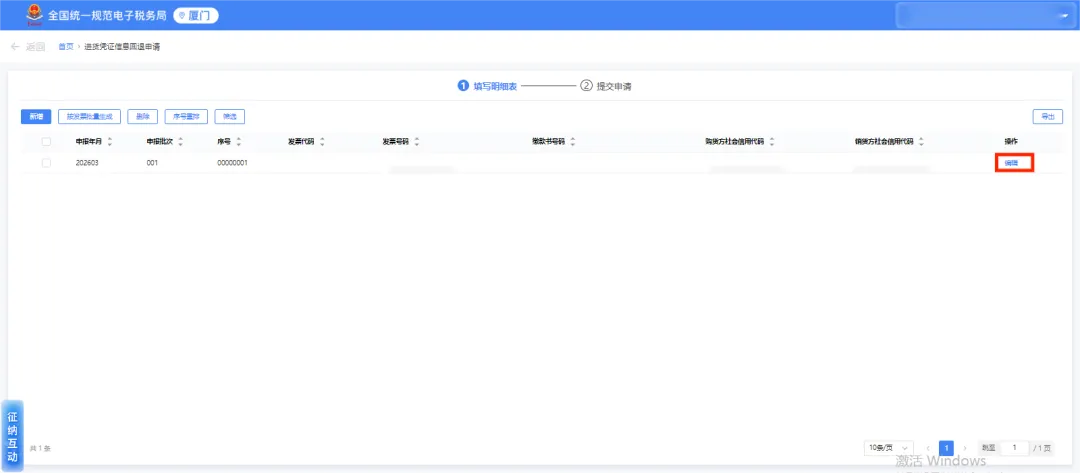The image size is (1080, 473).
Task: Sort by 发票号码 column arrows
Action: 417,142
